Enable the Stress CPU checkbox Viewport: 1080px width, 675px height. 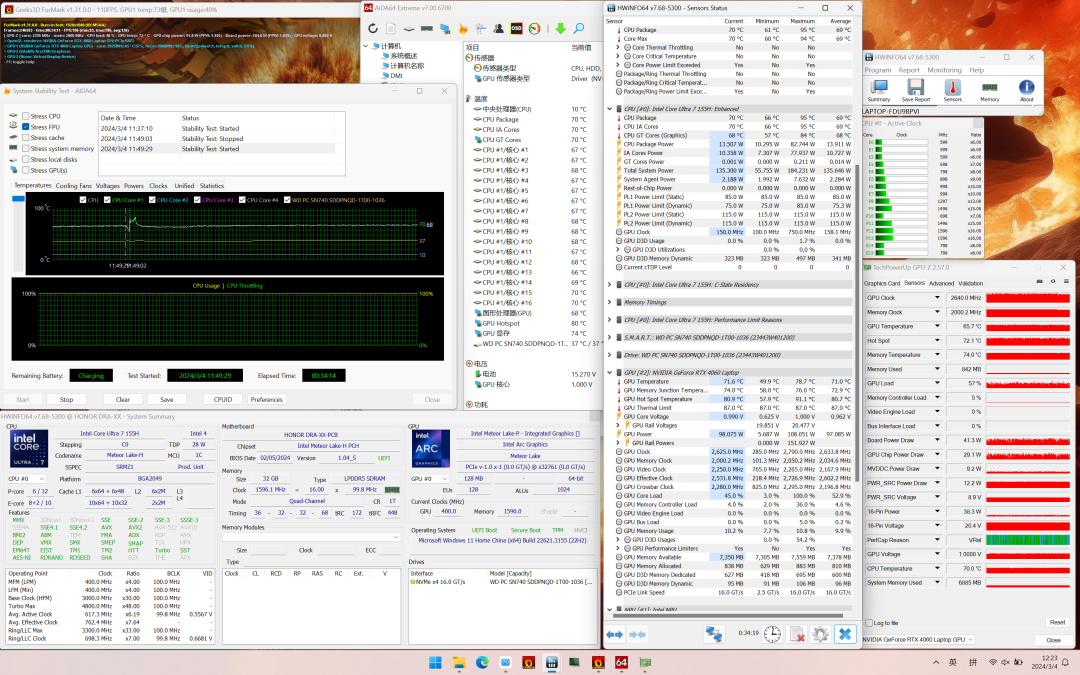pyautogui.click(x=26, y=117)
